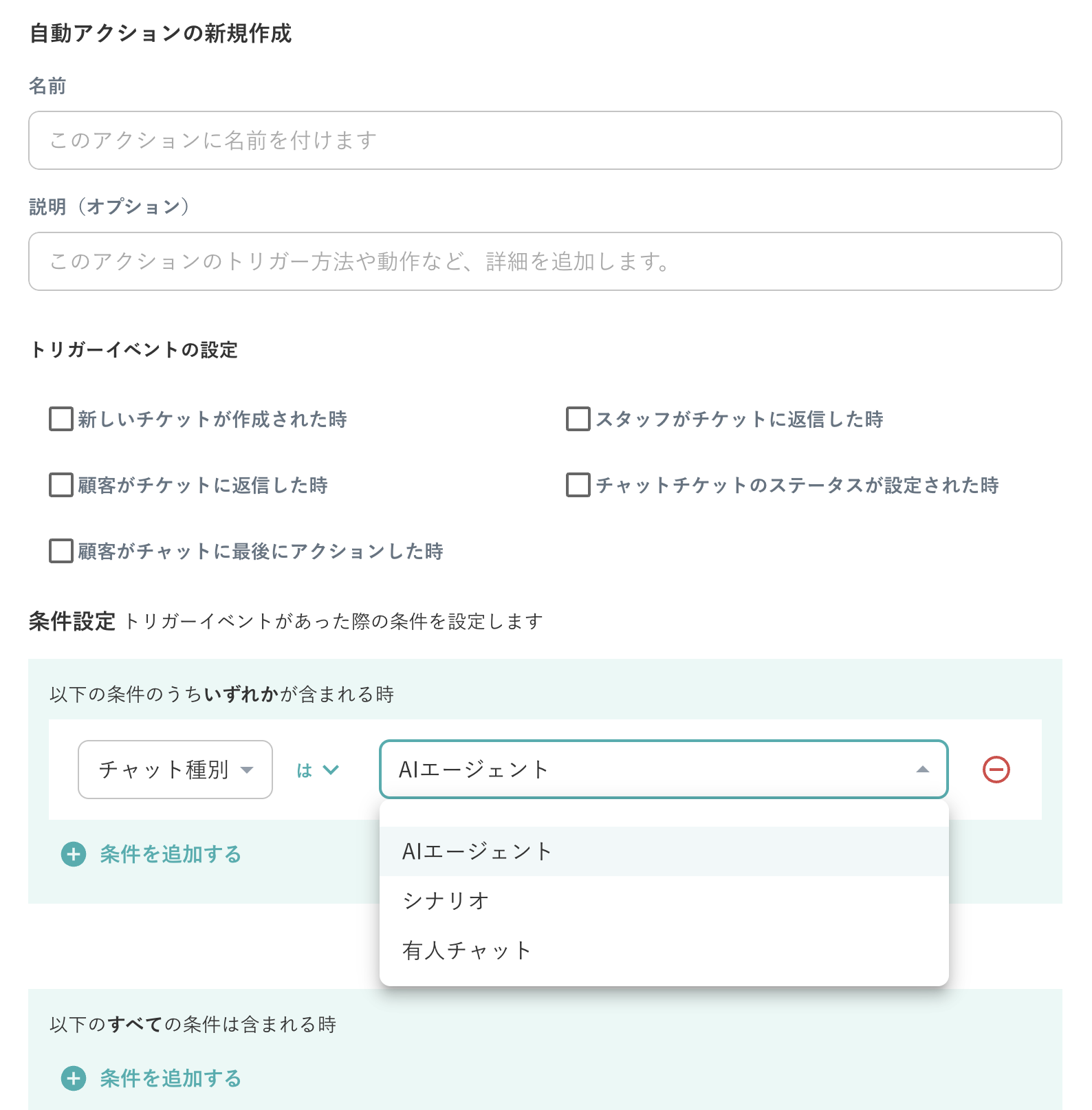Select シナリオ from the dropdown list
The height and width of the screenshot is (1110, 1092).
(x=445, y=900)
